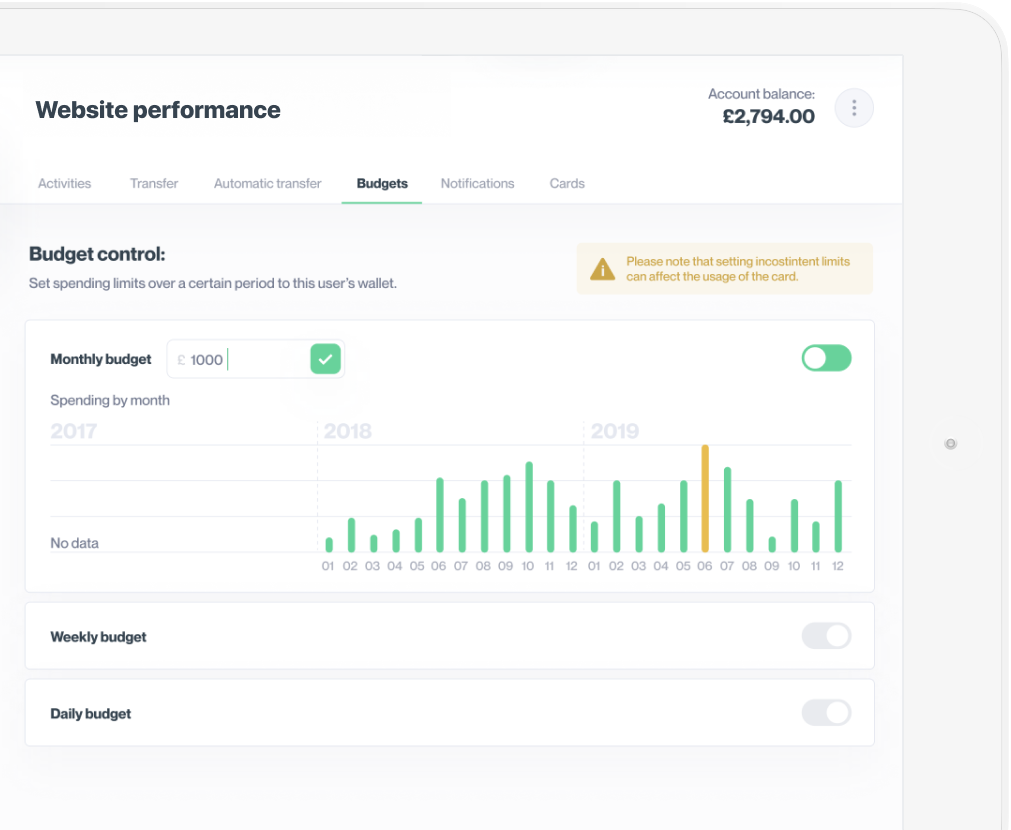Viewport: 1011px width, 830px height.
Task: Click the yellow warning triangle icon
Action: point(602,269)
